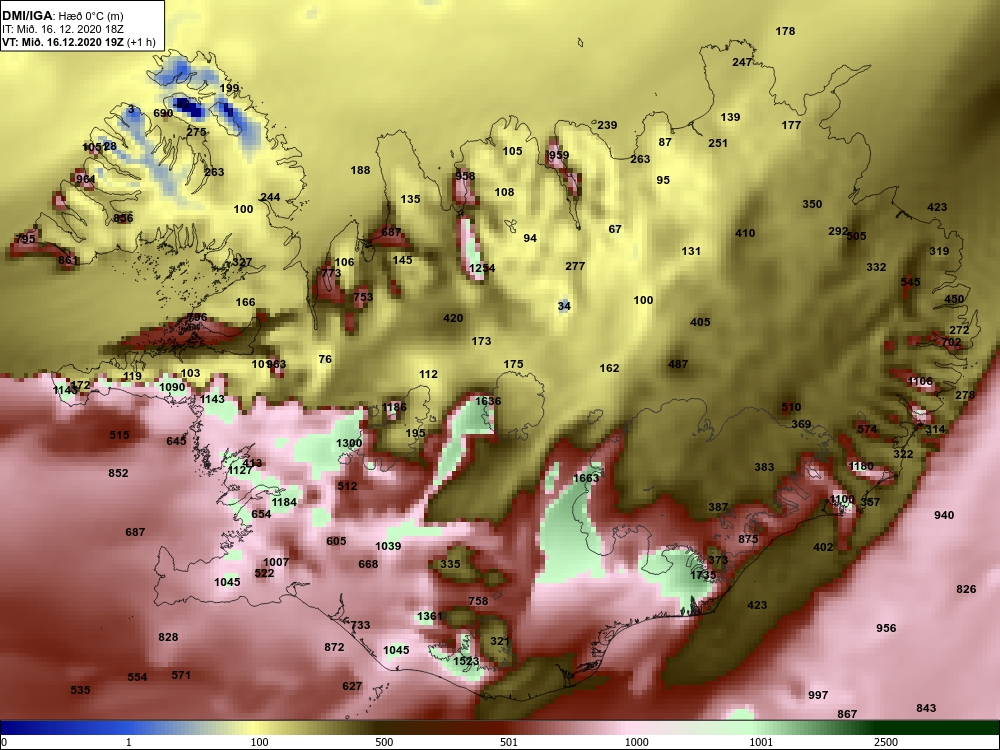Click the map value 627
The width and height of the screenshot is (1000, 750).
[352, 686]
